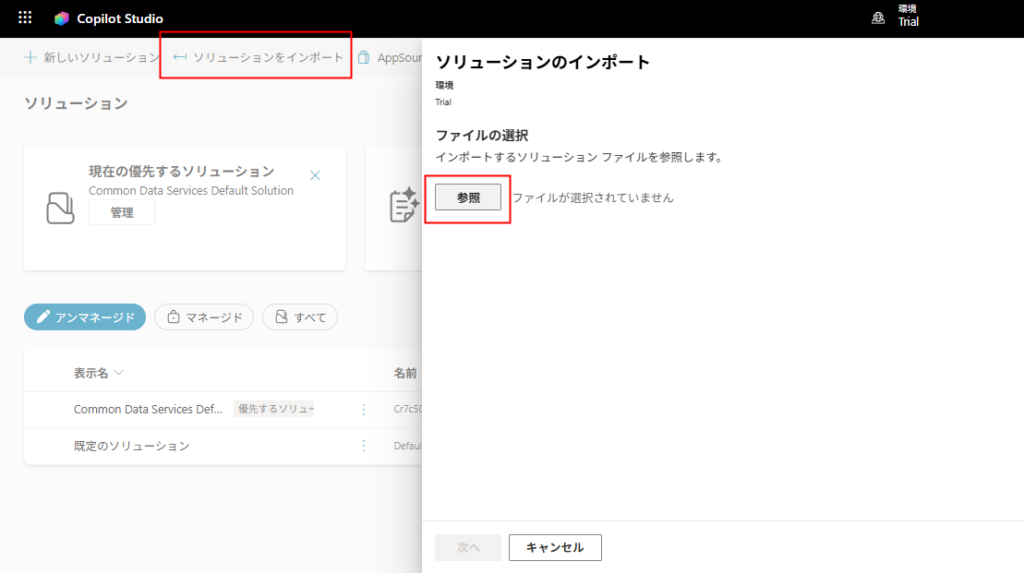Click the solution icon on the 現在の優先するソリューション card

(x=61, y=207)
